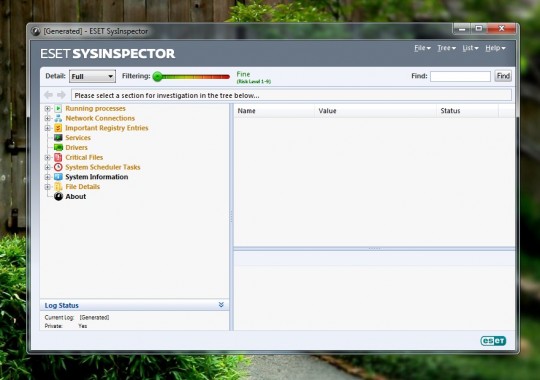This screenshot has width=540, height=380.
Task: Select System Information tree label
Action: (97, 177)
